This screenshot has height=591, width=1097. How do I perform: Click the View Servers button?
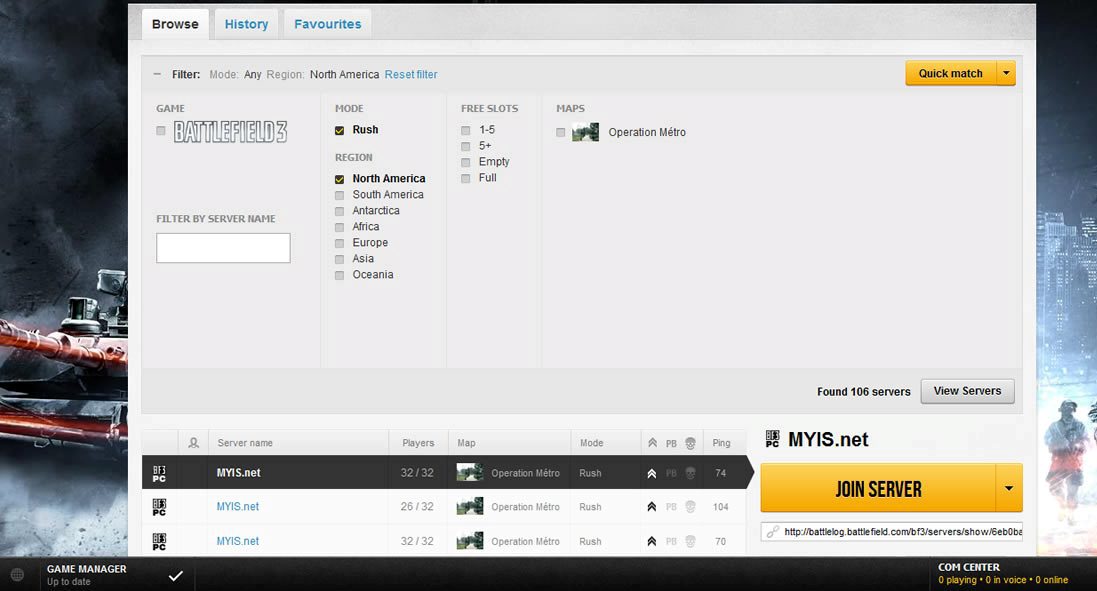click(967, 391)
